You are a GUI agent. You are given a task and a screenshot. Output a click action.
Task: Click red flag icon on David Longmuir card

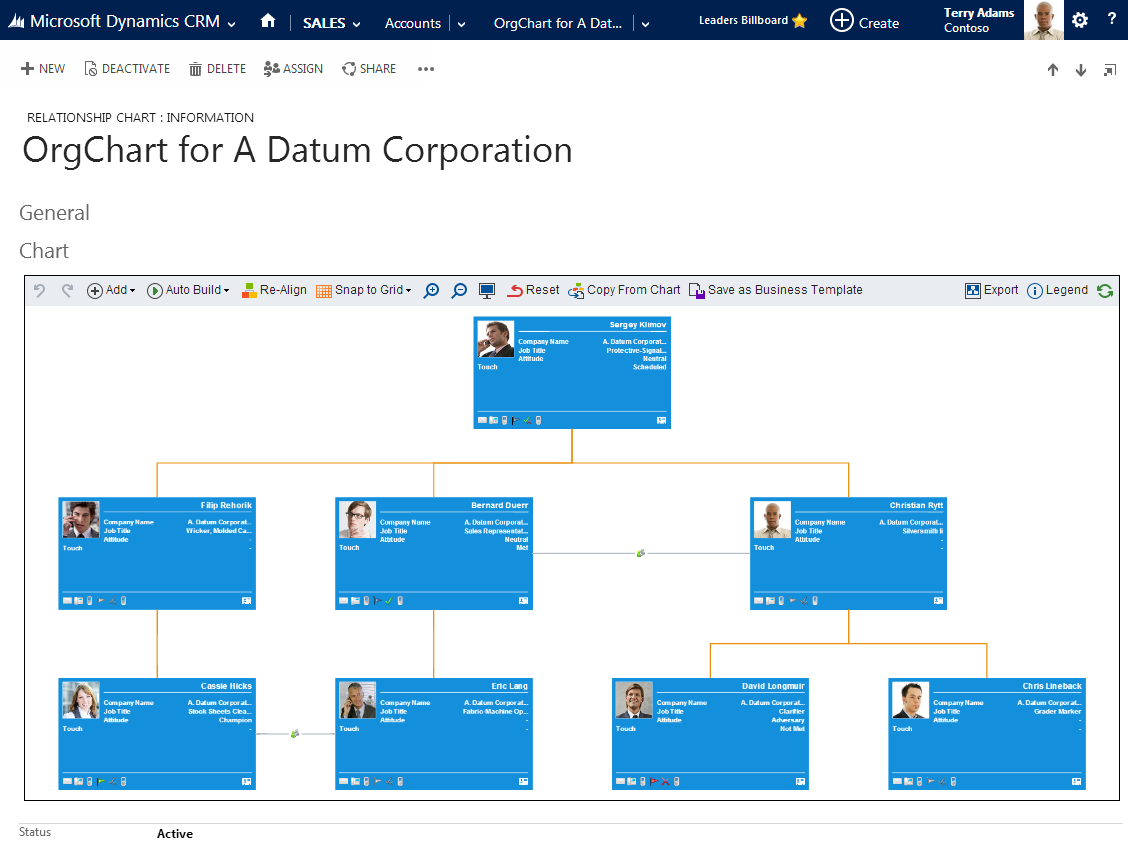pos(654,781)
